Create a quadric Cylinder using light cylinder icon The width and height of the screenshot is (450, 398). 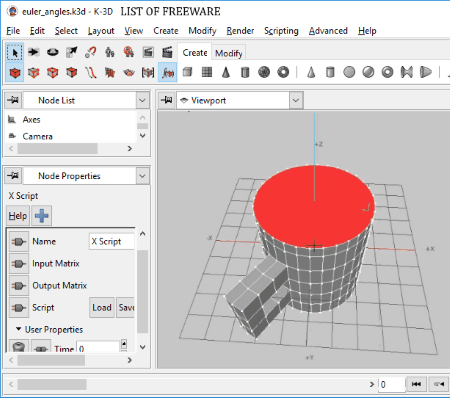tap(330, 72)
